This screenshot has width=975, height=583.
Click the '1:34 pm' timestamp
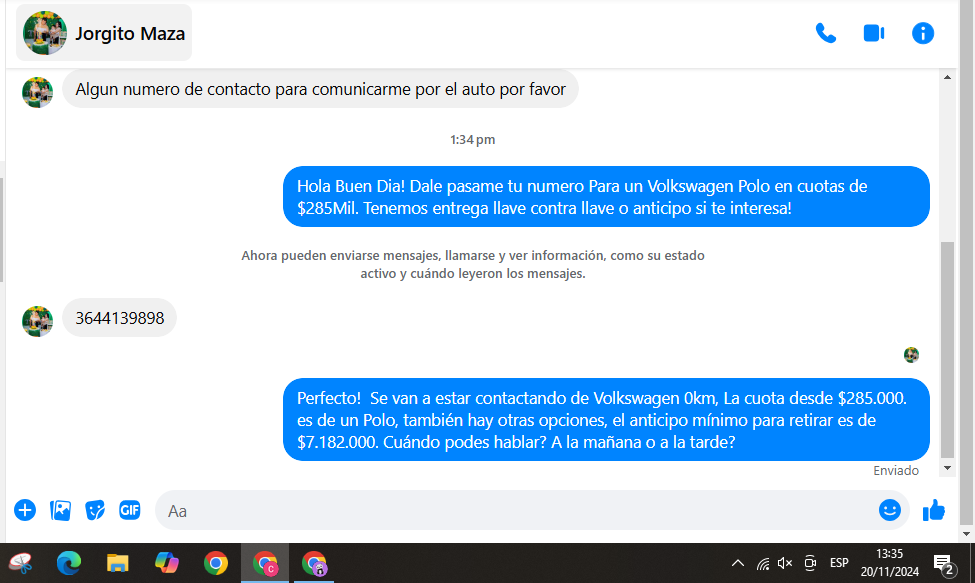tap(473, 140)
